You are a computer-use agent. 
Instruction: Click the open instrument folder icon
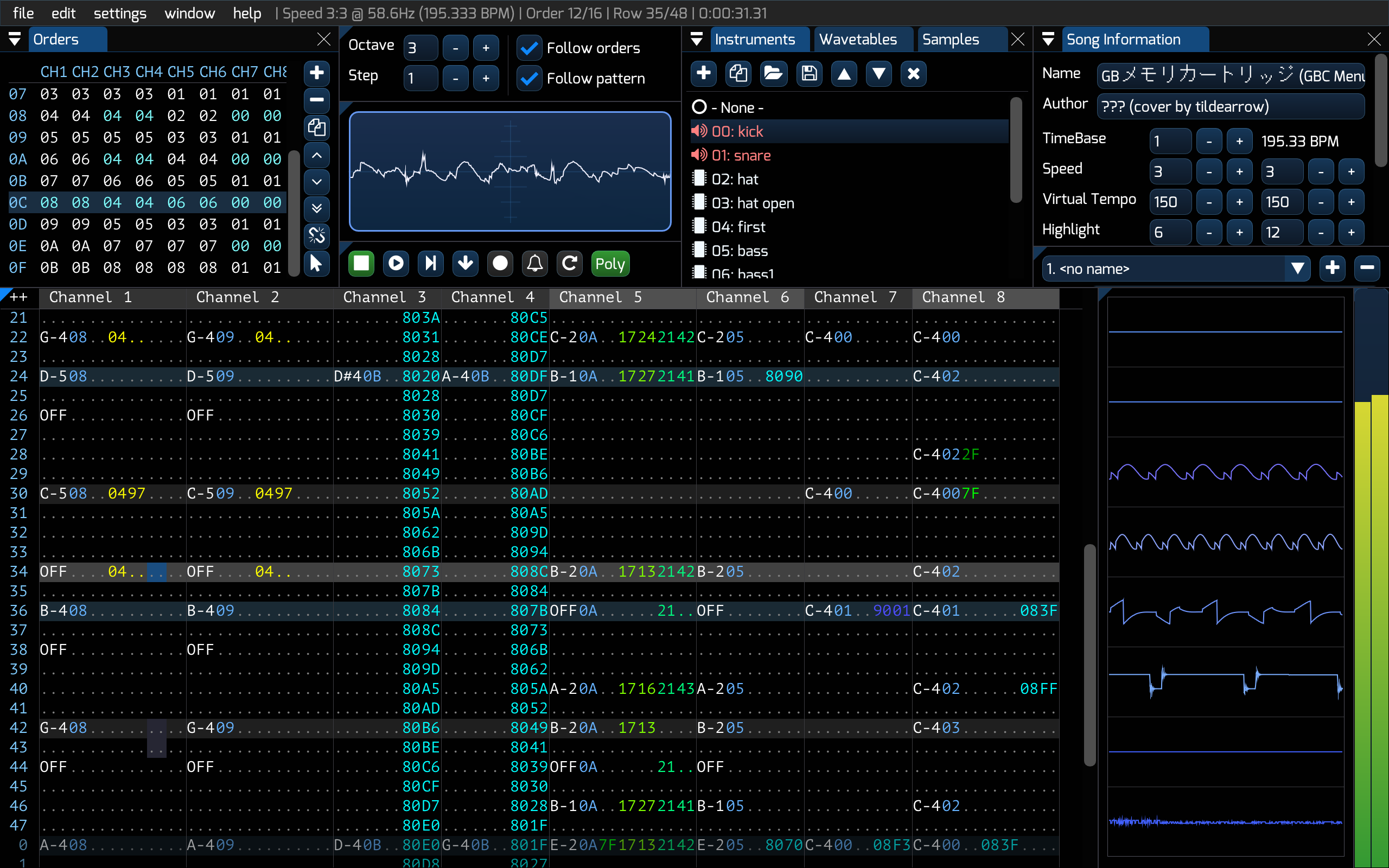click(773, 73)
